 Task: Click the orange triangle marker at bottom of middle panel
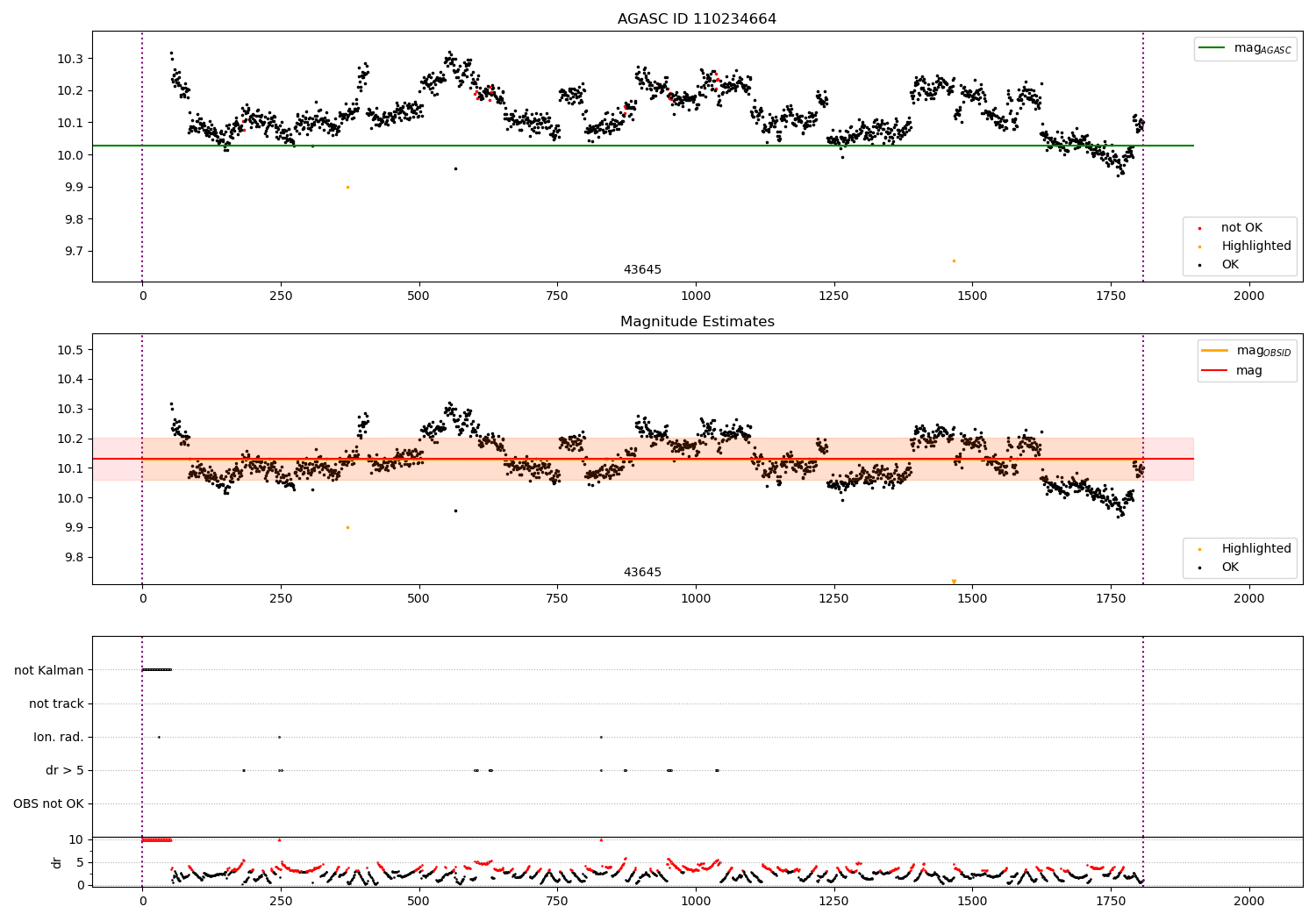tap(954, 582)
